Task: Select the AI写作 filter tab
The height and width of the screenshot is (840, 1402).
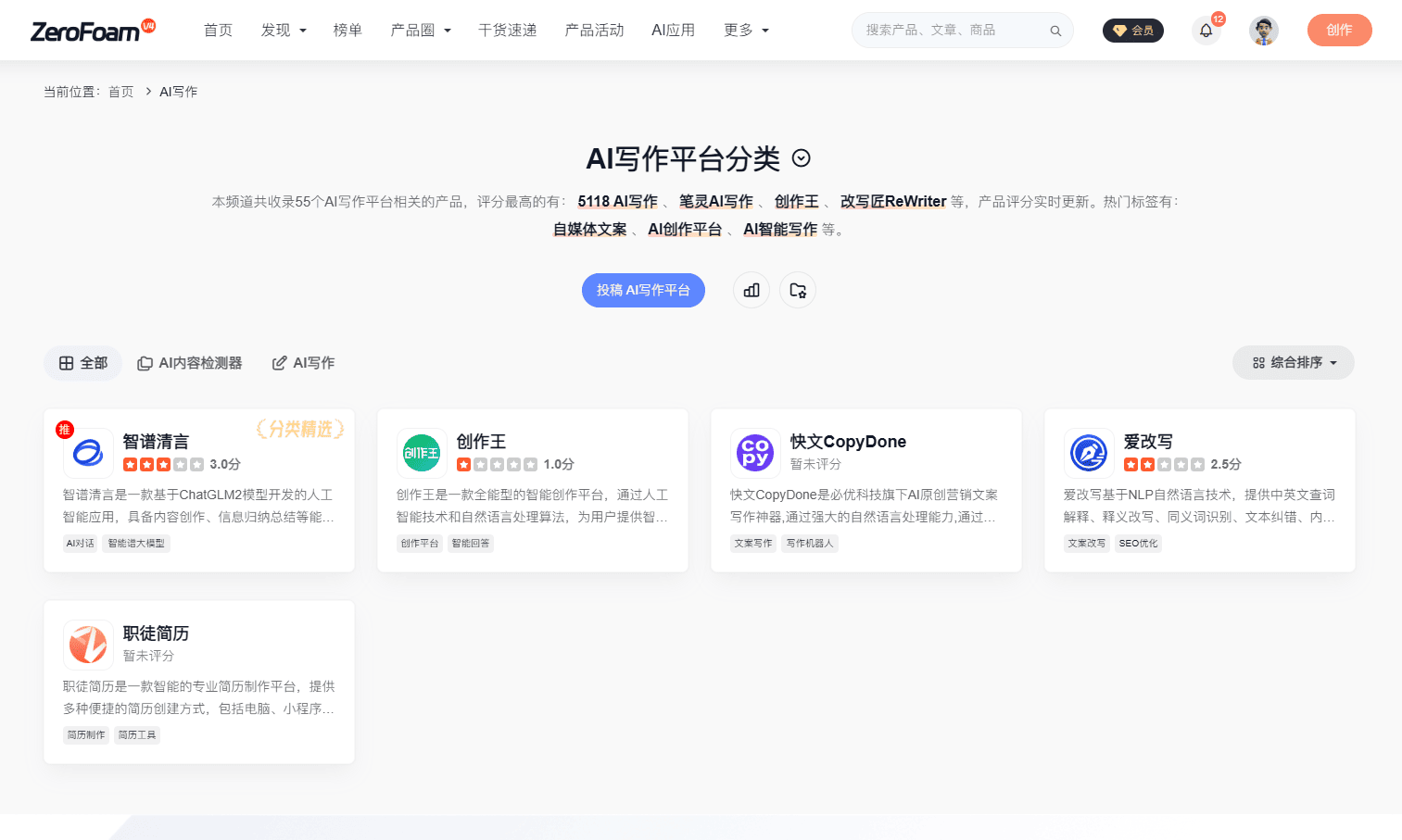Action: coord(303,363)
